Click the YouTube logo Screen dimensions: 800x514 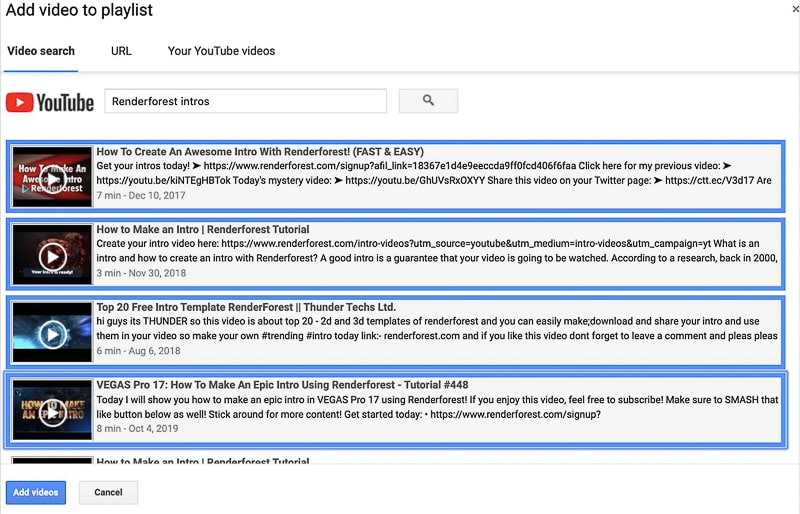[49, 102]
